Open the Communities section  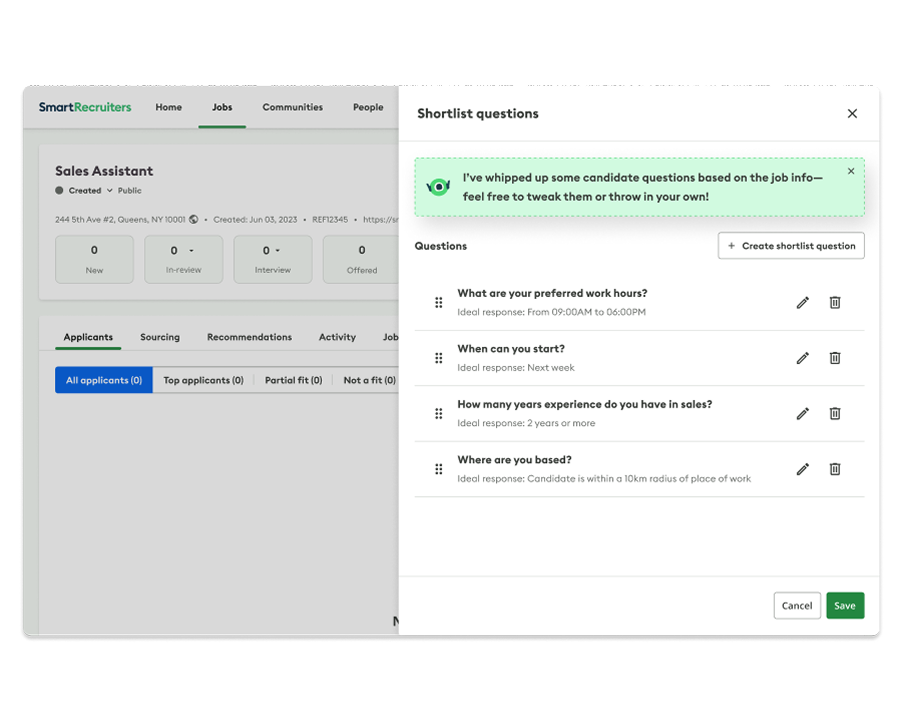[x=292, y=107]
